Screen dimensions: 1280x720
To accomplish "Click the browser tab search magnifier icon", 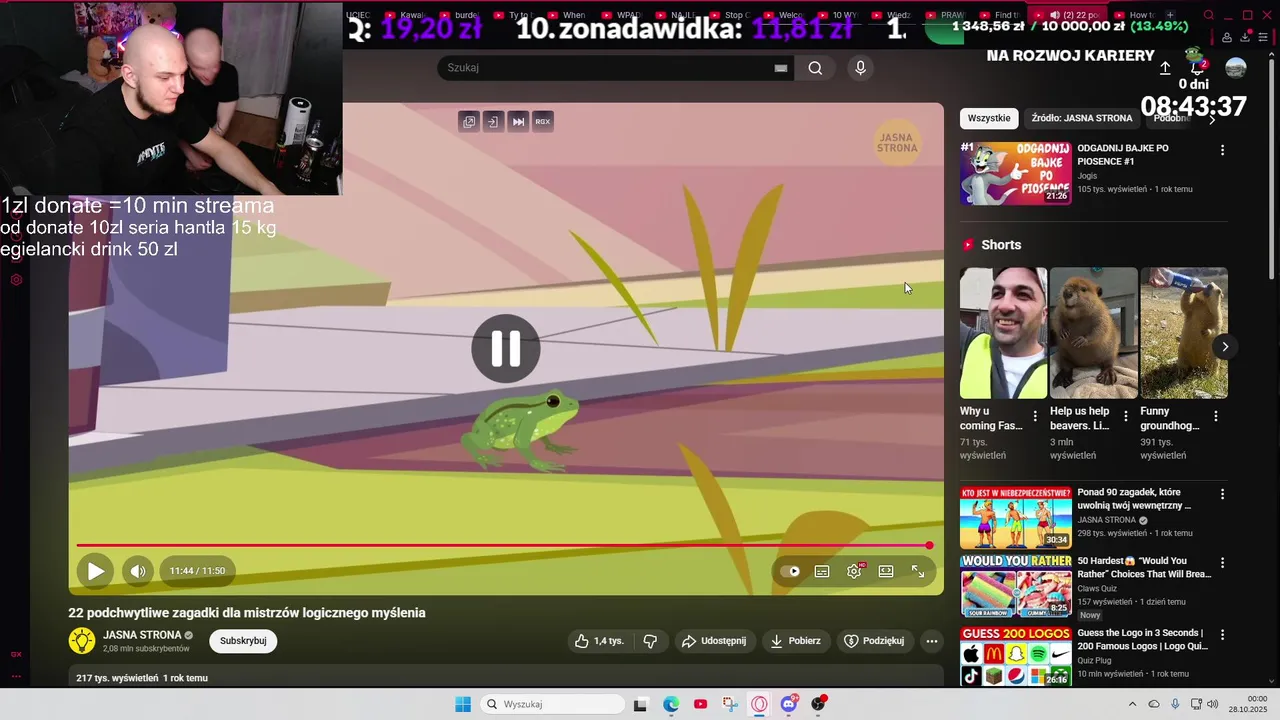I will [x=1209, y=15].
